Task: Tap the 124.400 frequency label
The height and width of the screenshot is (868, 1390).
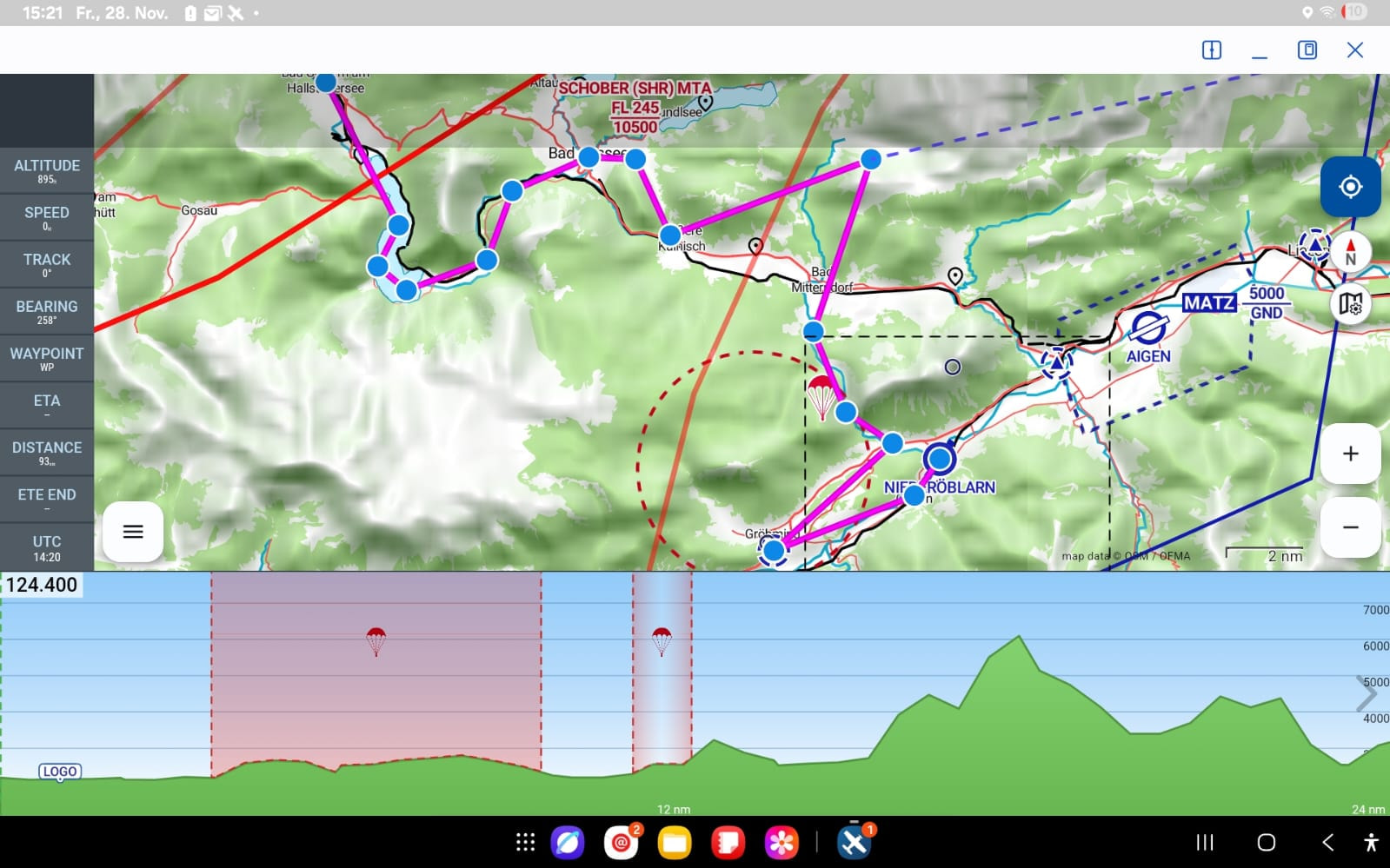Action: click(x=42, y=585)
